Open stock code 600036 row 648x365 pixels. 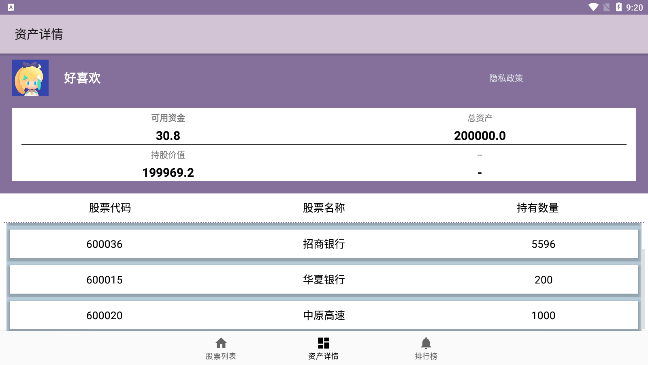pos(324,244)
